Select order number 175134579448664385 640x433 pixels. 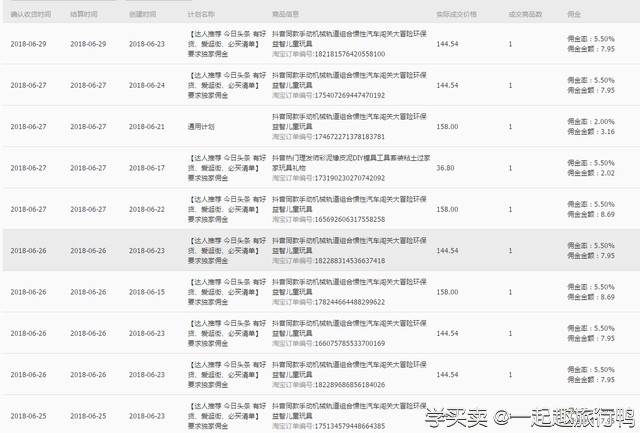350,426
